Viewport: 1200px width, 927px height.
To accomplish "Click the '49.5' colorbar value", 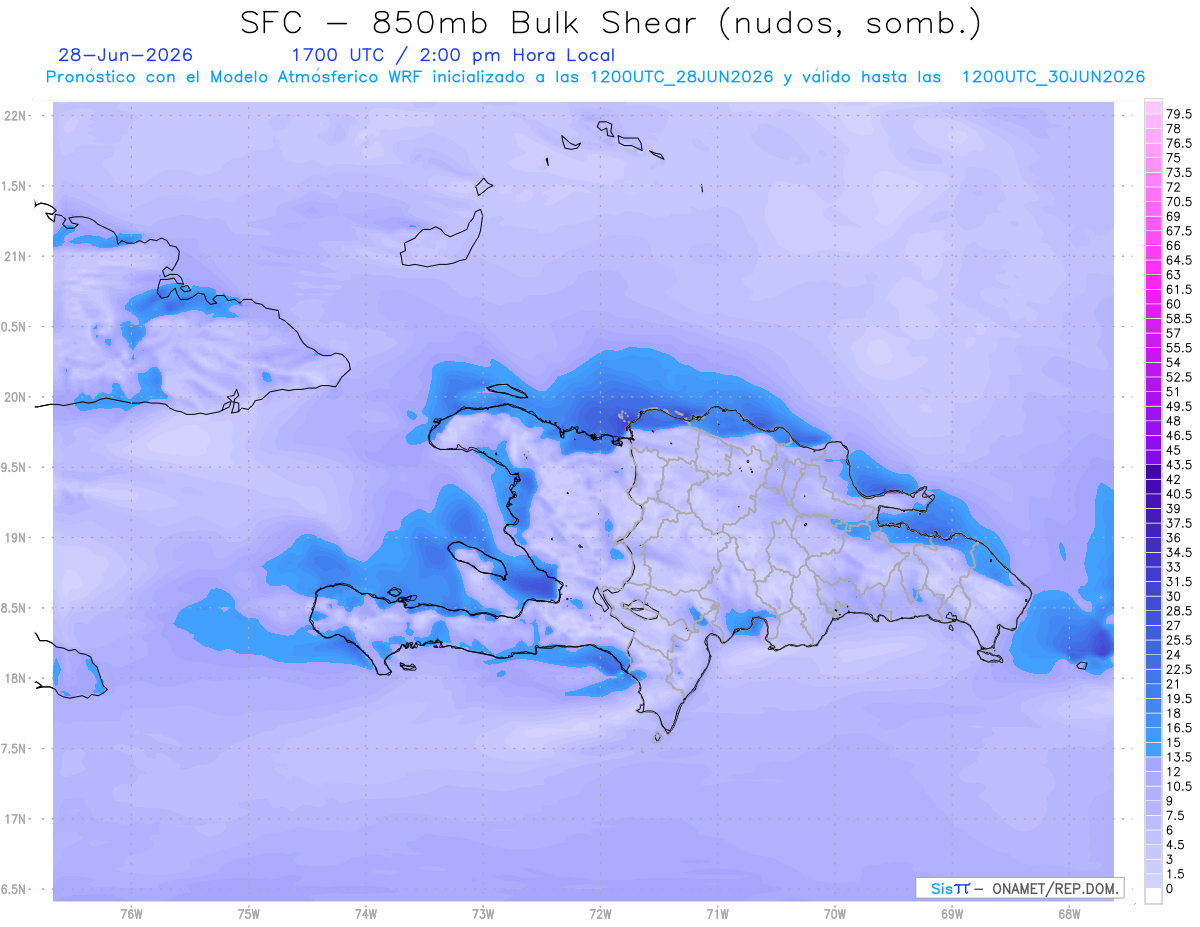I will [x=1180, y=406].
